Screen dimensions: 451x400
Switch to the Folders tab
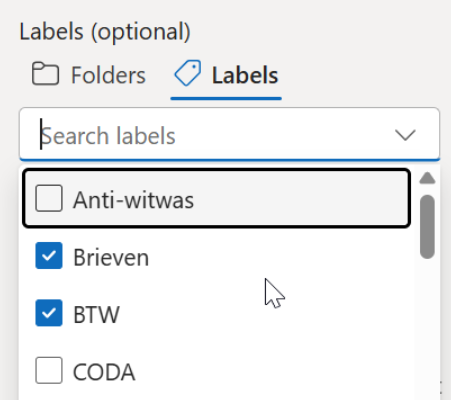click(89, 75)
